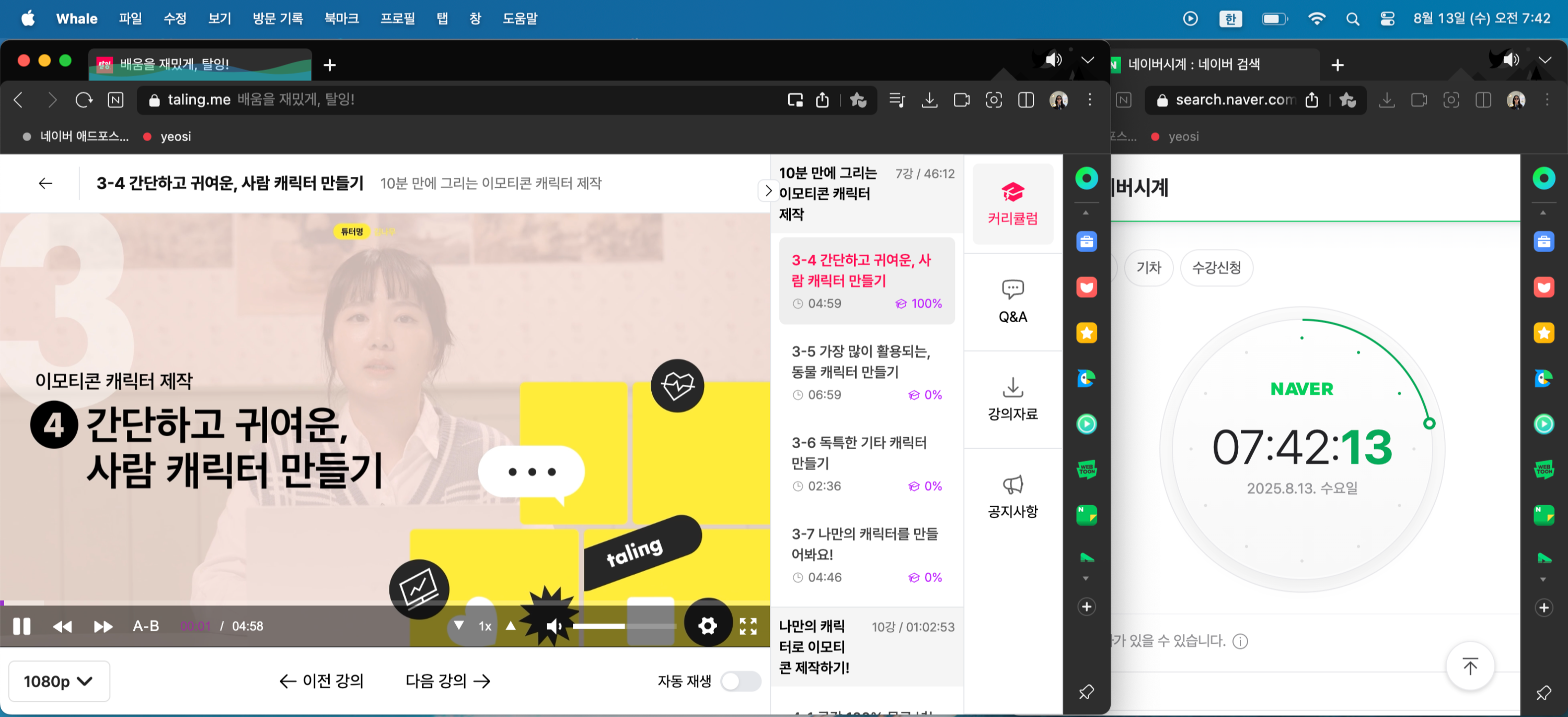1568x717 pixels.
Task: Click the video volume slider
Action: [624, 626]
